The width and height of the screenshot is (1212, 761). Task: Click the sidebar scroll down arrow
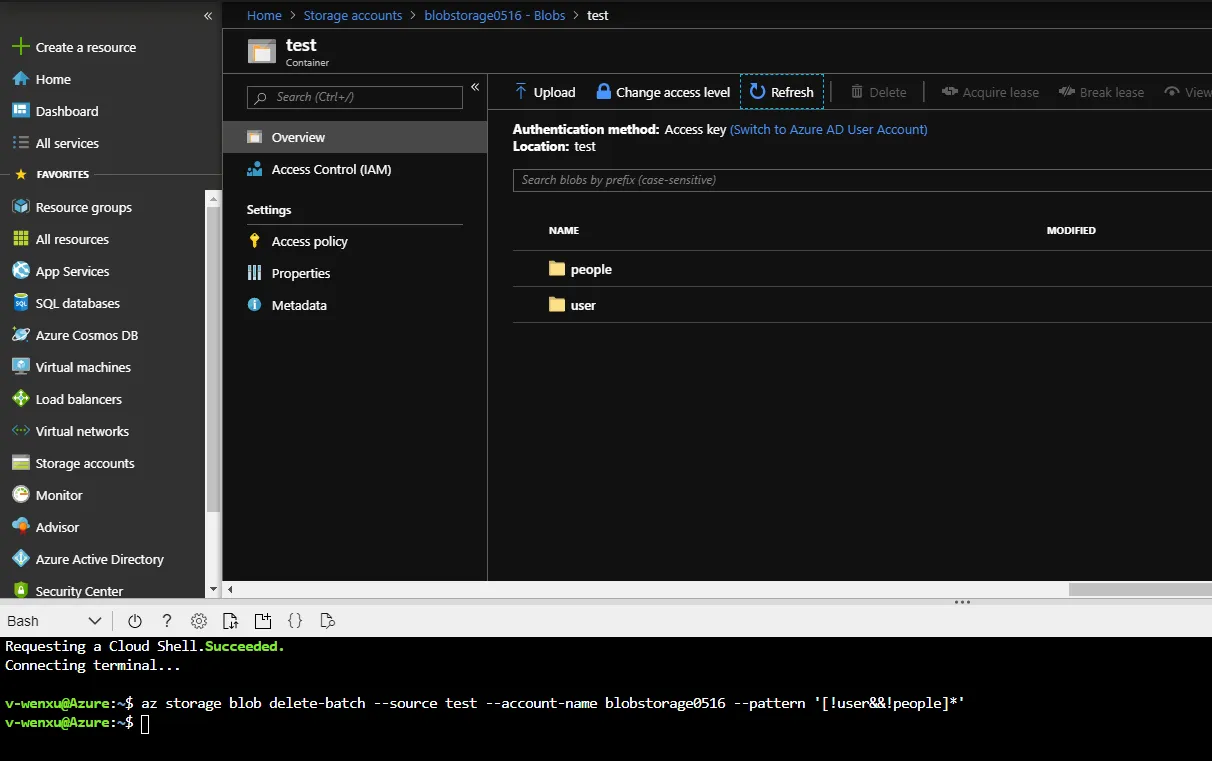[x=213, y=590]
